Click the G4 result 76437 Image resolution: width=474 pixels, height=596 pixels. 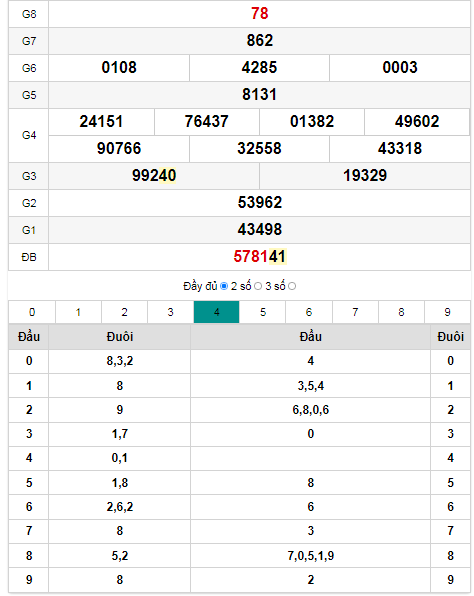pyautogui.click(x=206, y=122)
